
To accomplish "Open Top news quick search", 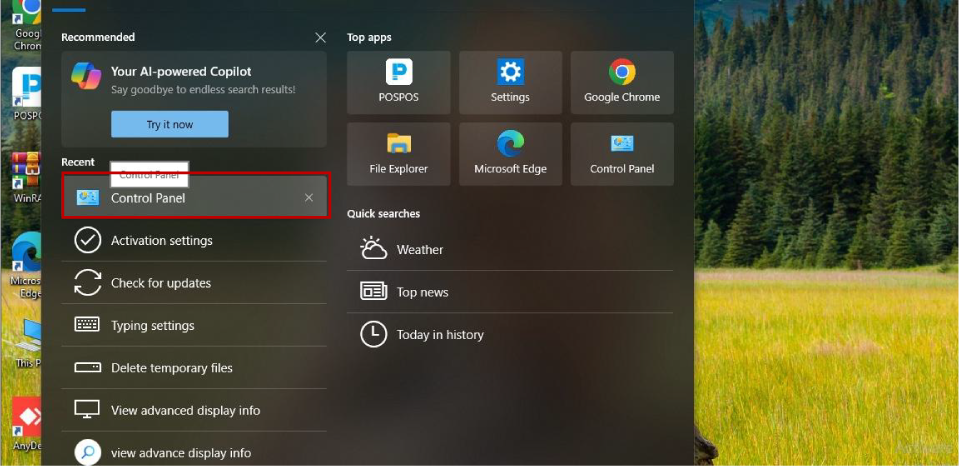I will pos(422,292).
